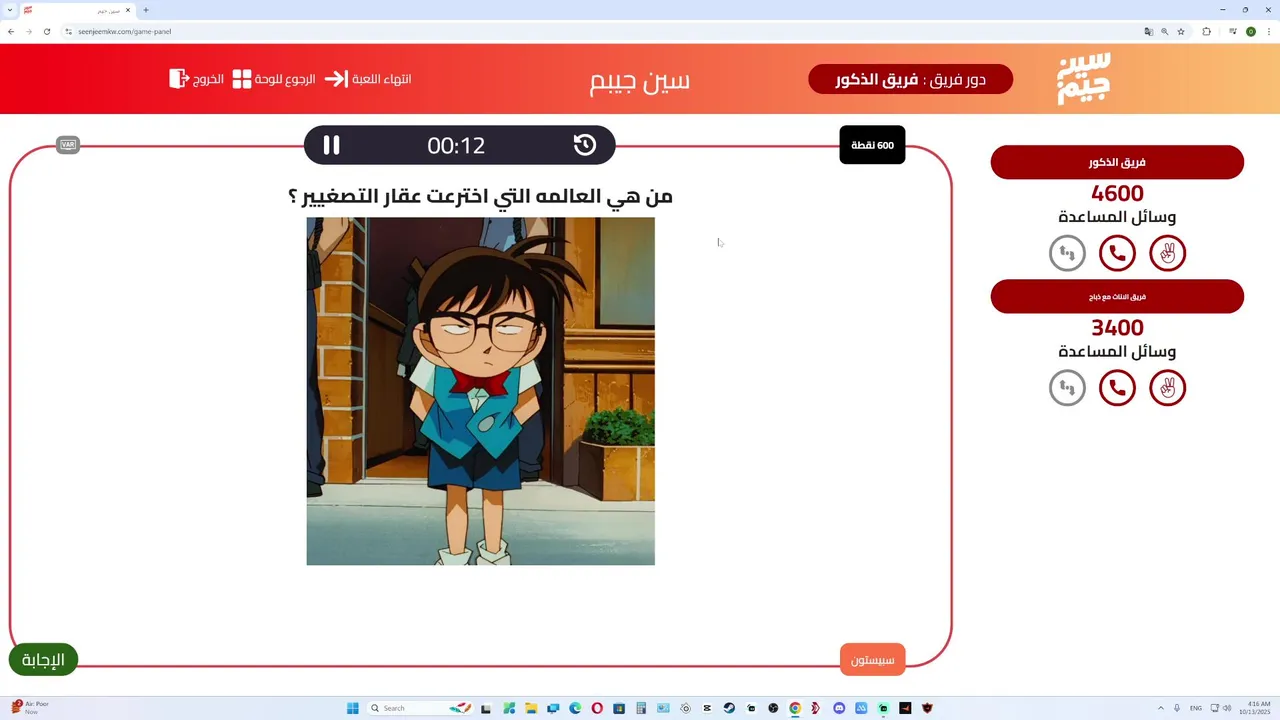The image size is (1280, 720).
Task: Open the ENG language switcher
Action: click(1196, 708)
